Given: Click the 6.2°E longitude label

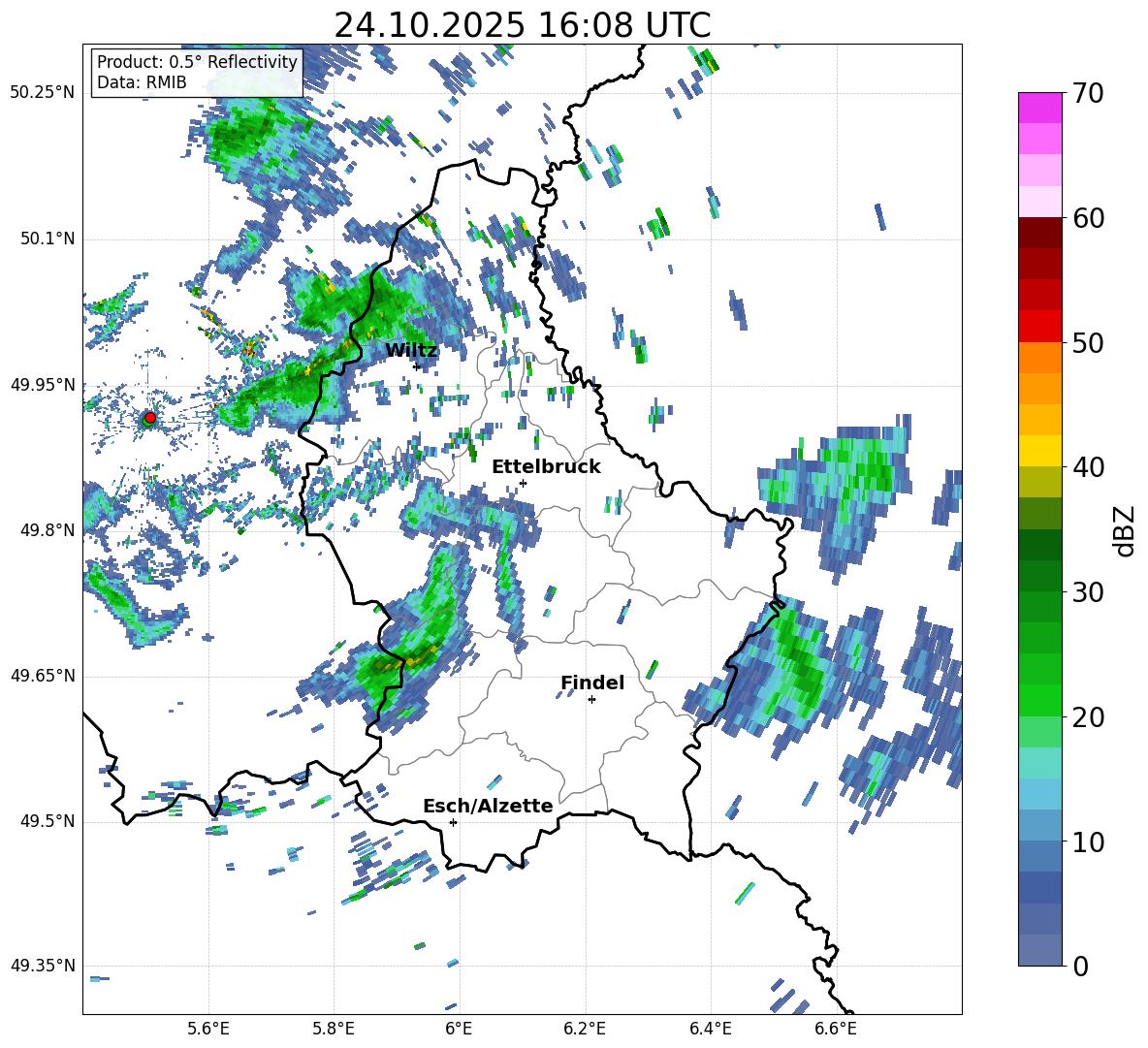Looking at the screenshot, I should [x=585, y=1029].
